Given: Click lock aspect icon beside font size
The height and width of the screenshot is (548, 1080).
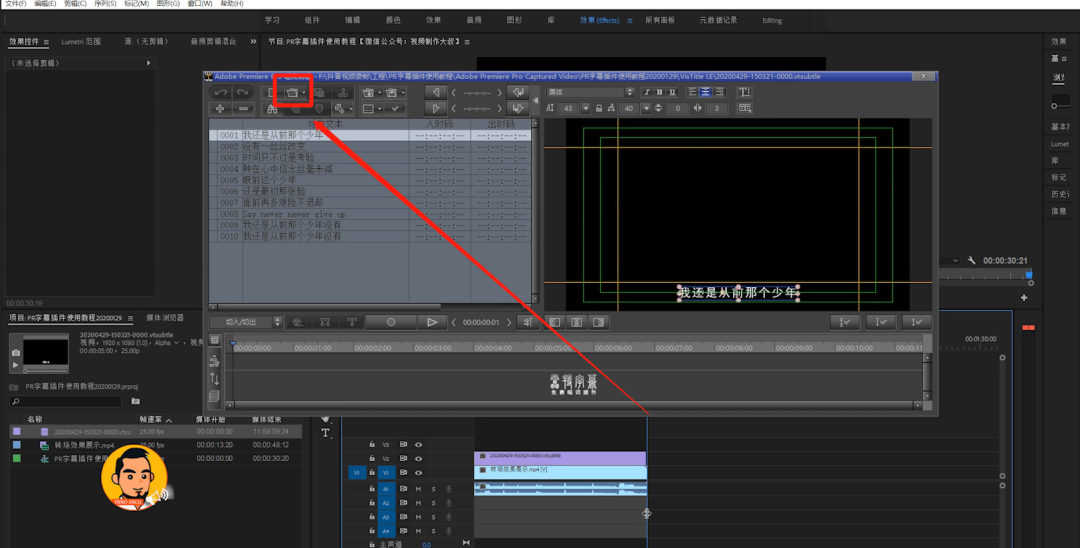Looking at the screenshot, I should pyautogui.click(x=599, y=109).
